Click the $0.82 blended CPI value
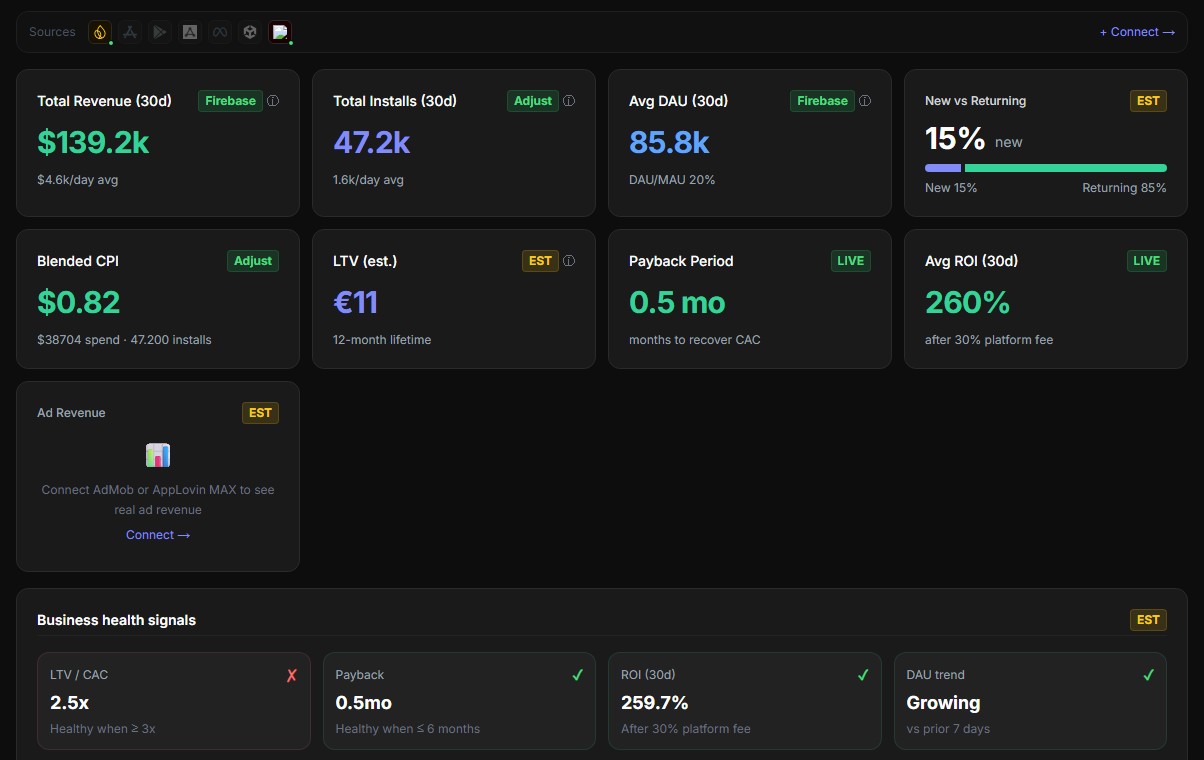The width and height of the screenshot is (1204, 760). pos(78,302)
